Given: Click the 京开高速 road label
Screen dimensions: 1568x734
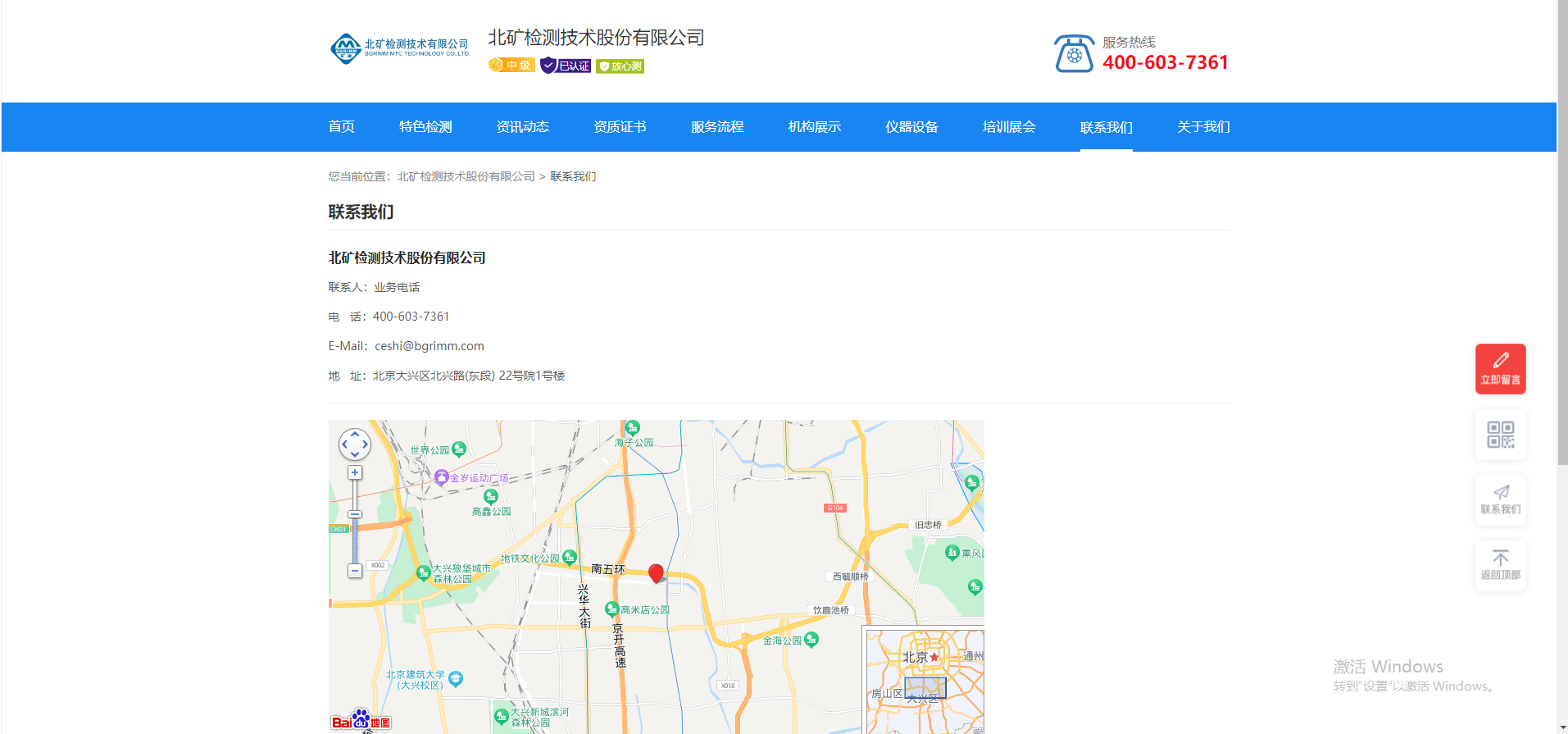Looking at the screenshot, I should click(x=620, y=646).
